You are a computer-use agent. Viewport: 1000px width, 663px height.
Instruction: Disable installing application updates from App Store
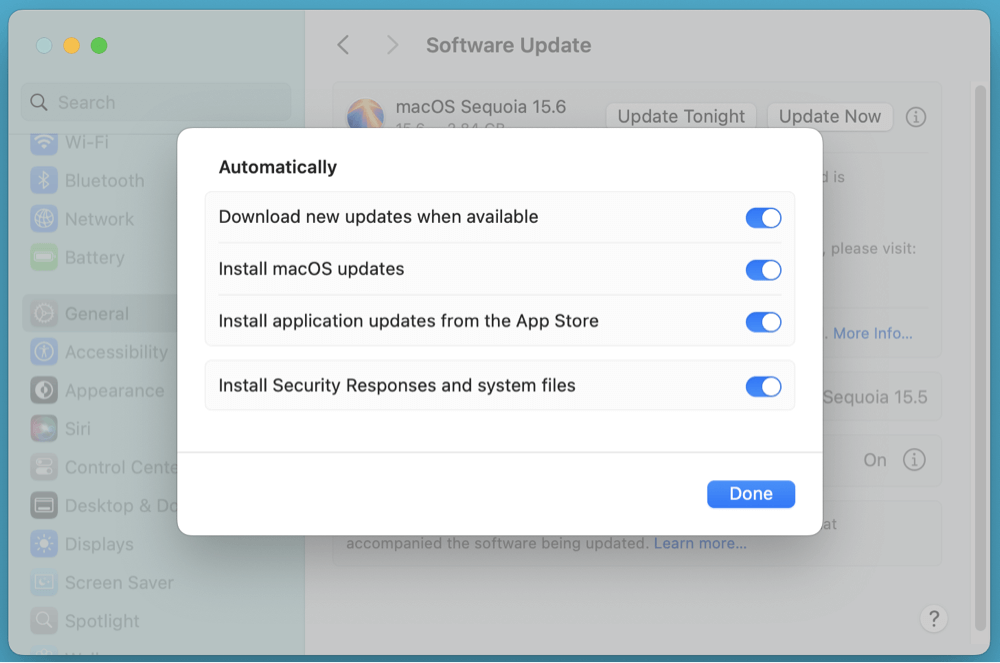(x=763, y=322)
